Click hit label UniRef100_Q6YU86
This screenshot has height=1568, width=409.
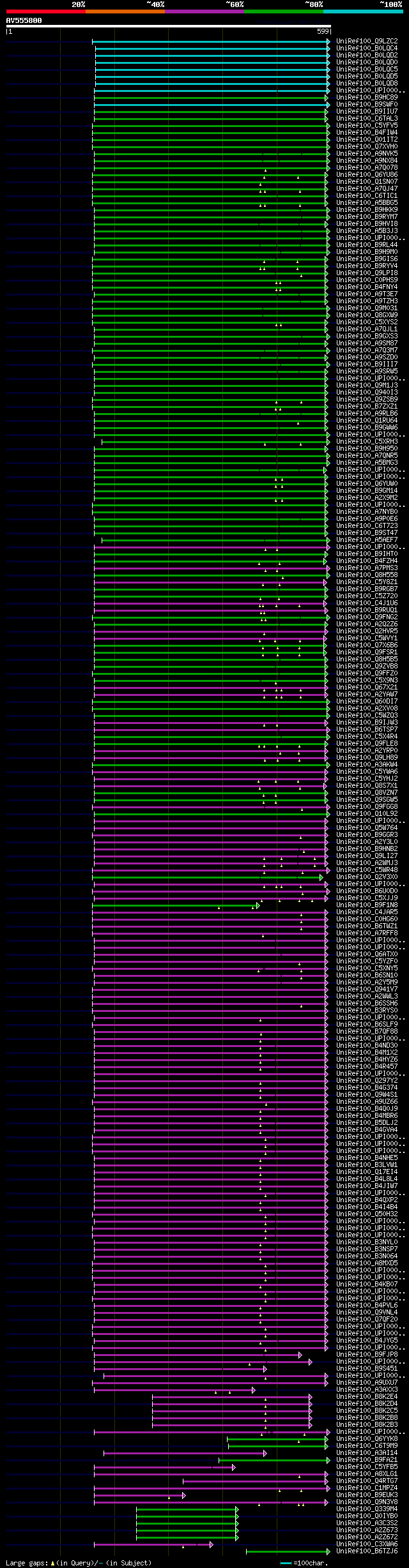[x=367, y=175]
